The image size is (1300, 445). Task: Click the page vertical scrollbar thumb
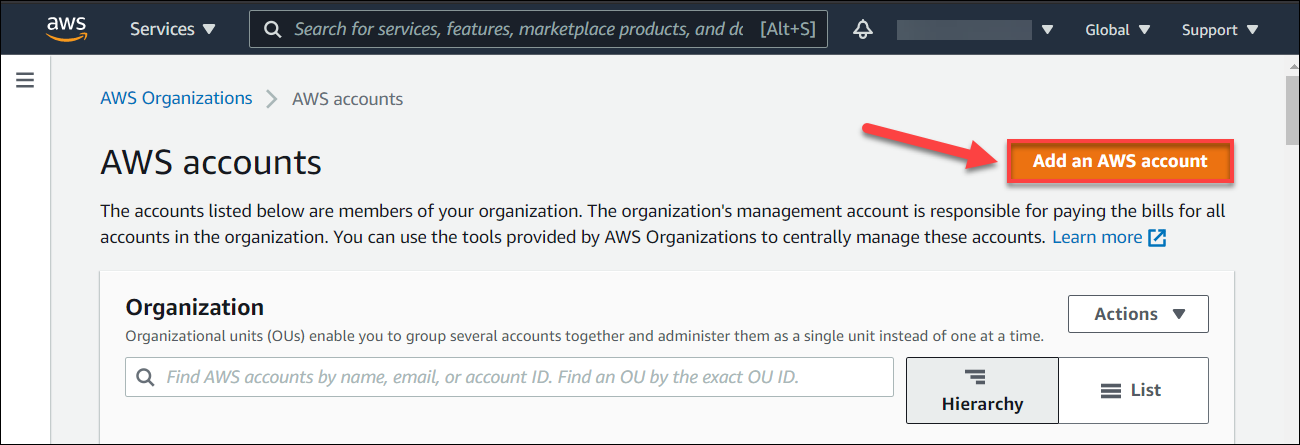coord(1291,110)
